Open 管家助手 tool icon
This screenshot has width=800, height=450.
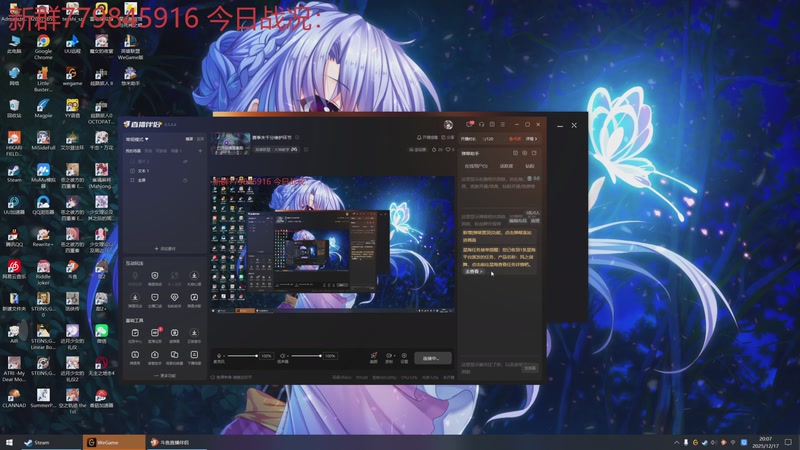click(x=155, y=357)
